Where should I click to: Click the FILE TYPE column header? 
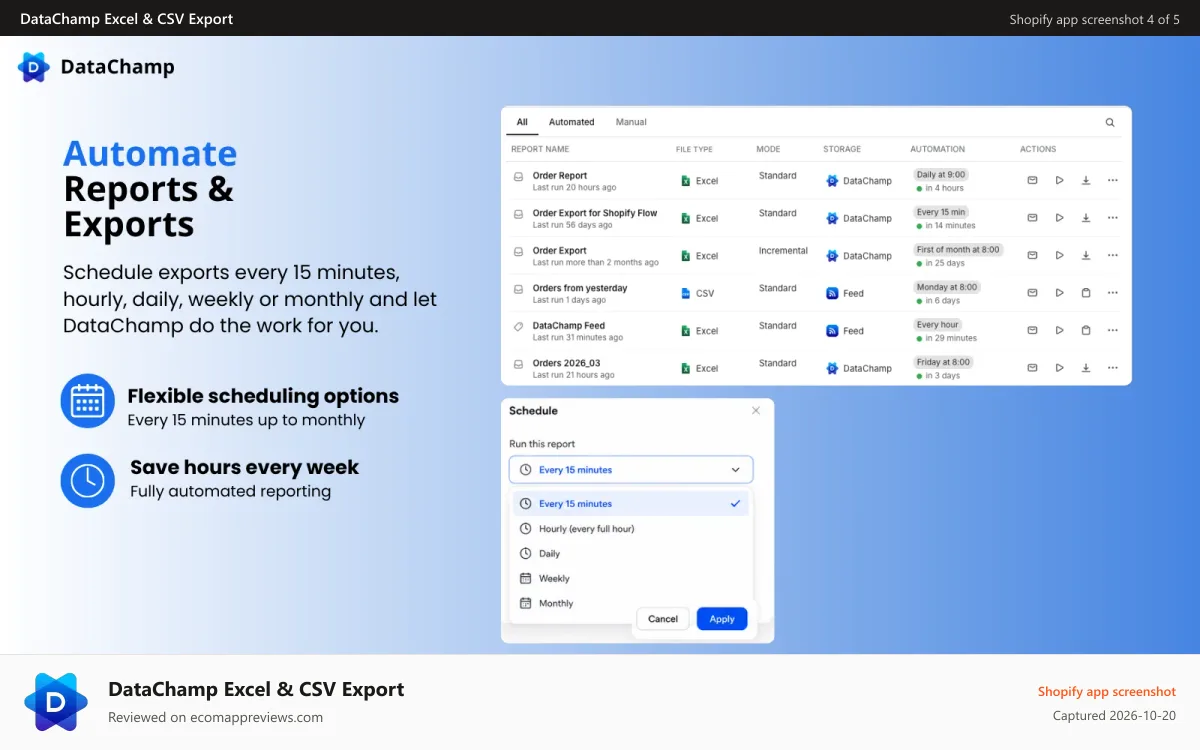(x=694, y=149)
